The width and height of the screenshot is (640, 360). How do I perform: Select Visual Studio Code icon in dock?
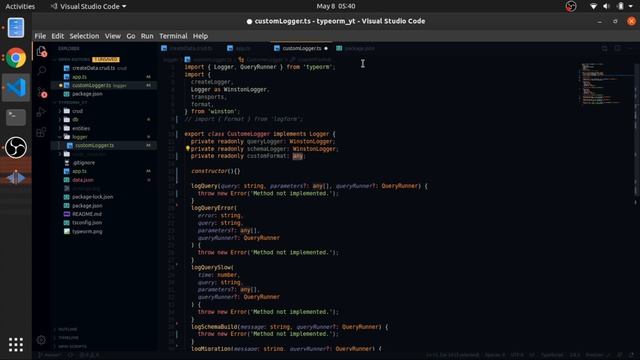click(16, 87)
